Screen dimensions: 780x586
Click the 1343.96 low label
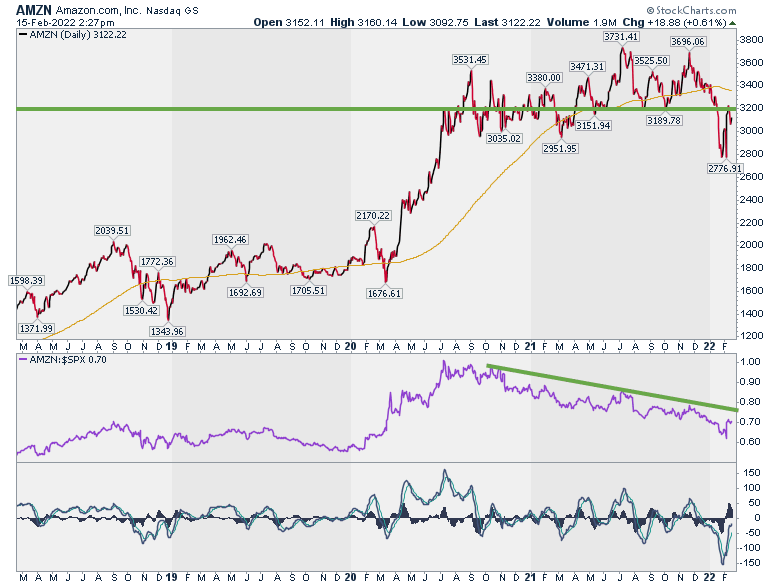tap(167, 331)
